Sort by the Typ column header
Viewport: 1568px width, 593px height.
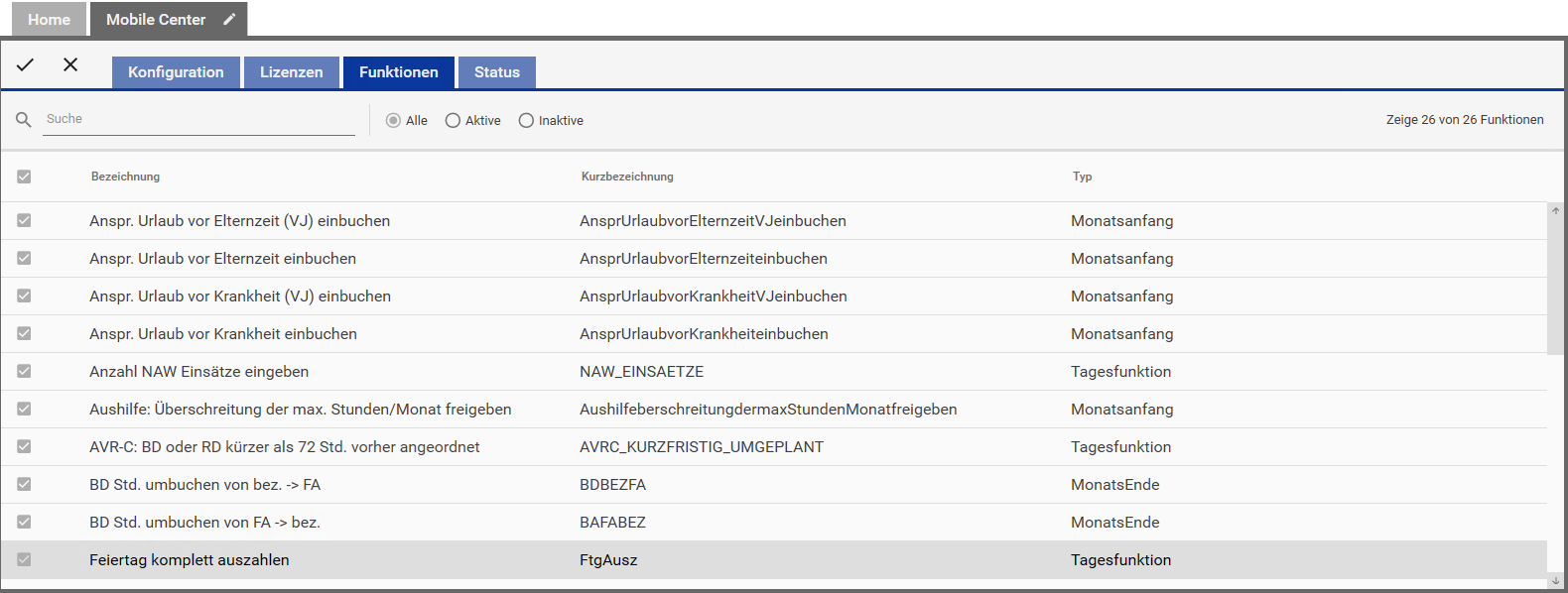(x=1082, y=177)
